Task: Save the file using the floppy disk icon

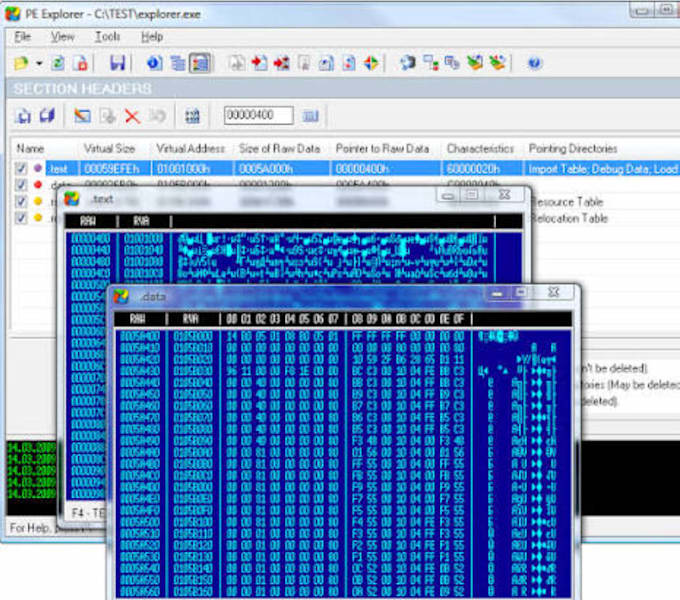Action: pyautogui.click(x=117, y=63)
